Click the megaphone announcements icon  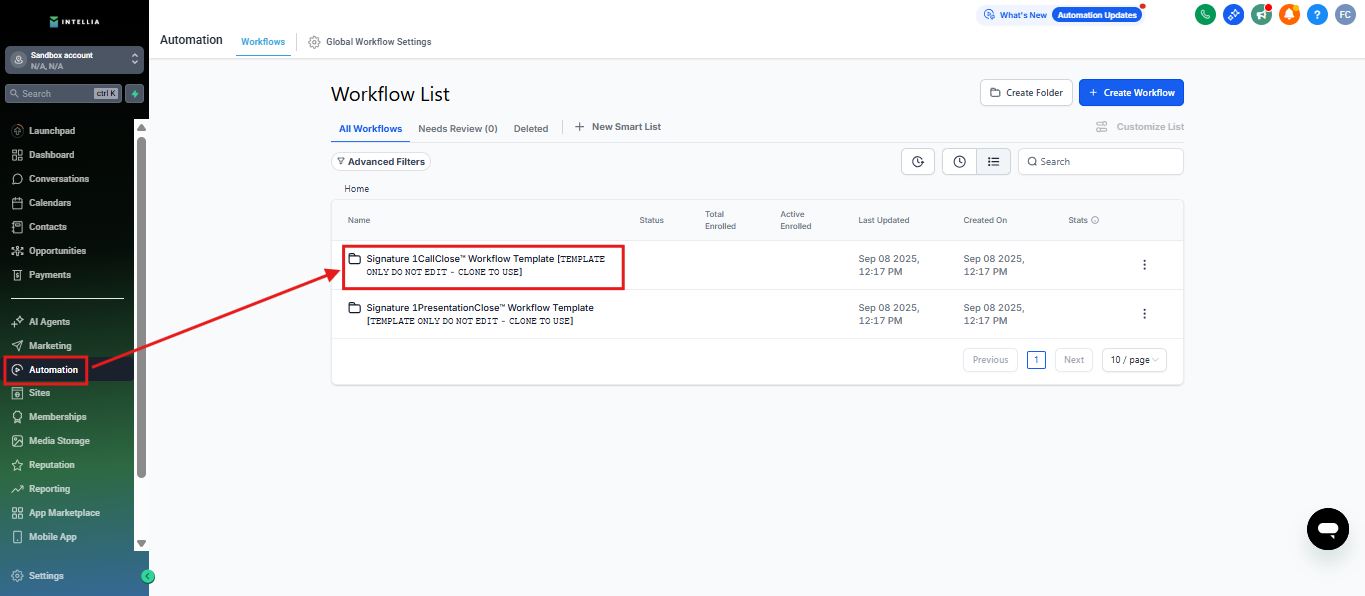point(1261,15)
